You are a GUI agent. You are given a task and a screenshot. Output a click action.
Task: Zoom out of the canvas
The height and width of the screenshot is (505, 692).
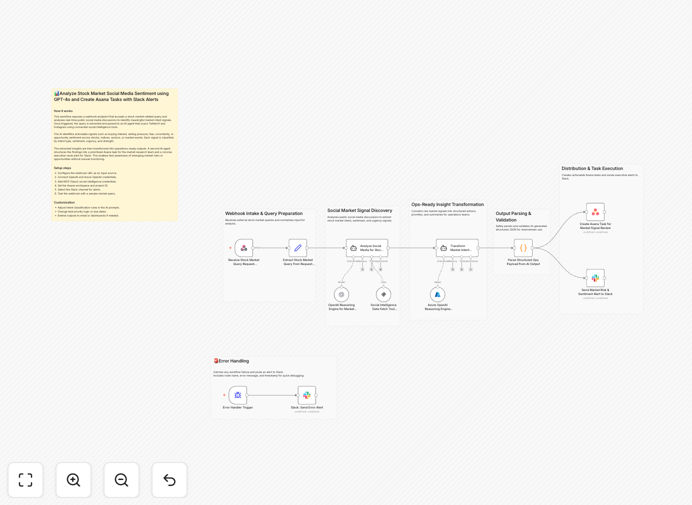click(121, 480)
